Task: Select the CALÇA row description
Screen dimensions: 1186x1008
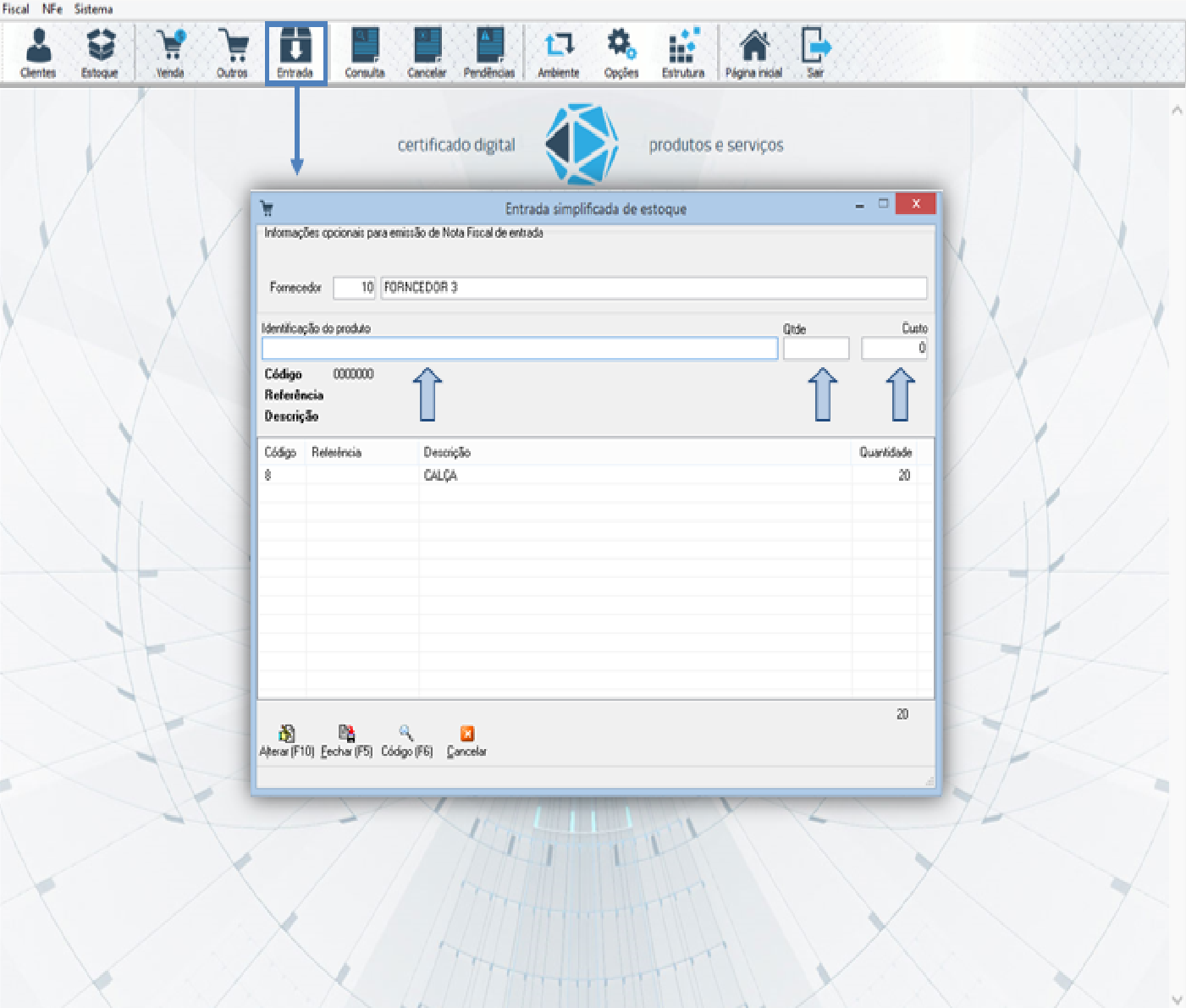Action: (440, 476)
